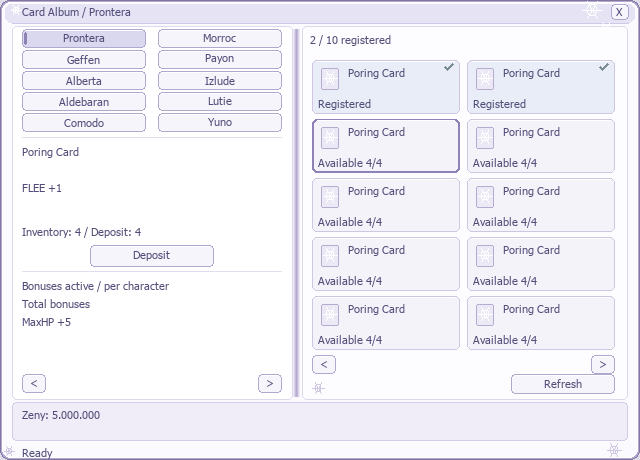Select the Morroc album tab
The height and width of the screenshot is (460, 640).
220,38
